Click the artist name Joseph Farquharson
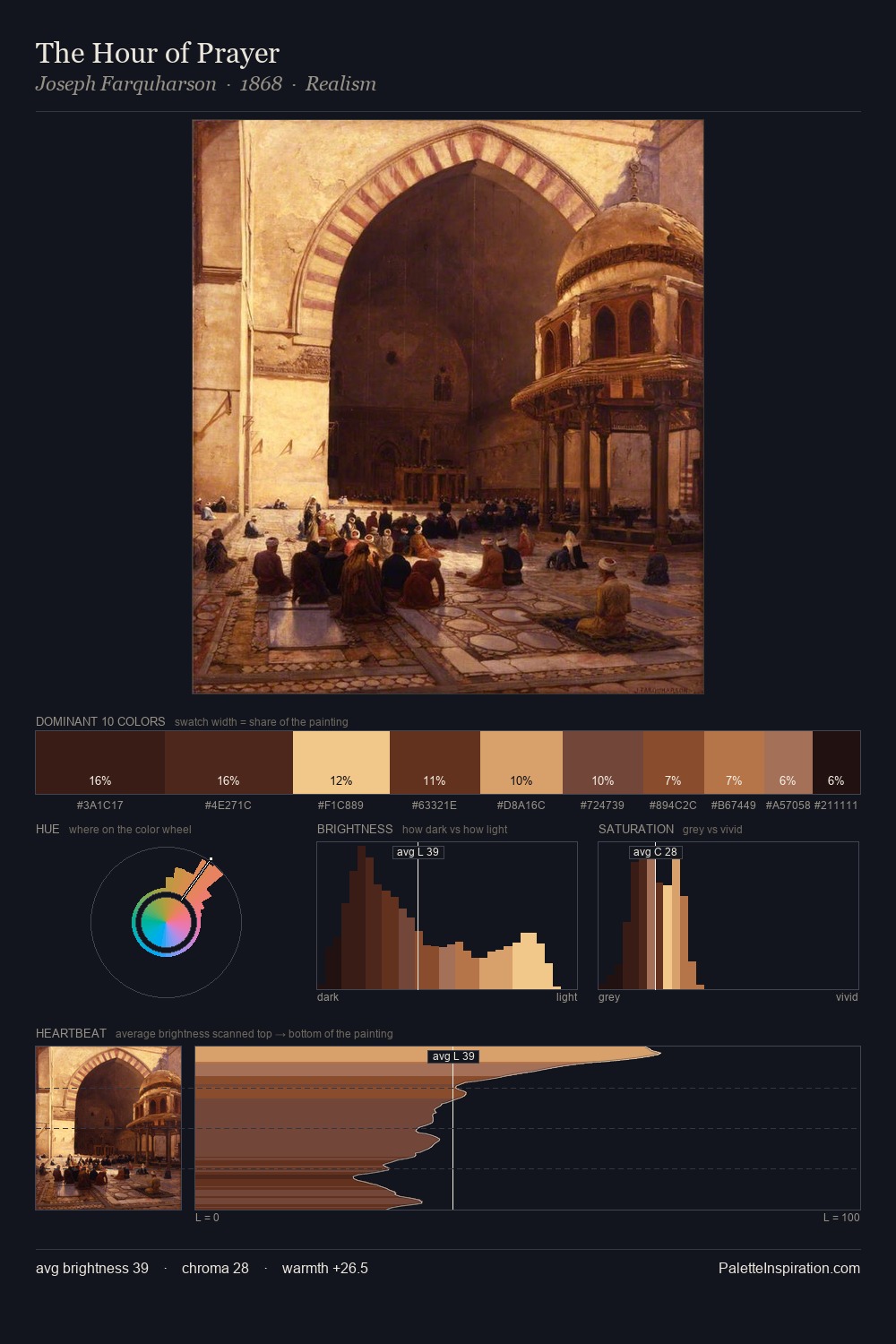This screenshot has width=896, height=1344. pyautogui.click(x=126, y=84)
